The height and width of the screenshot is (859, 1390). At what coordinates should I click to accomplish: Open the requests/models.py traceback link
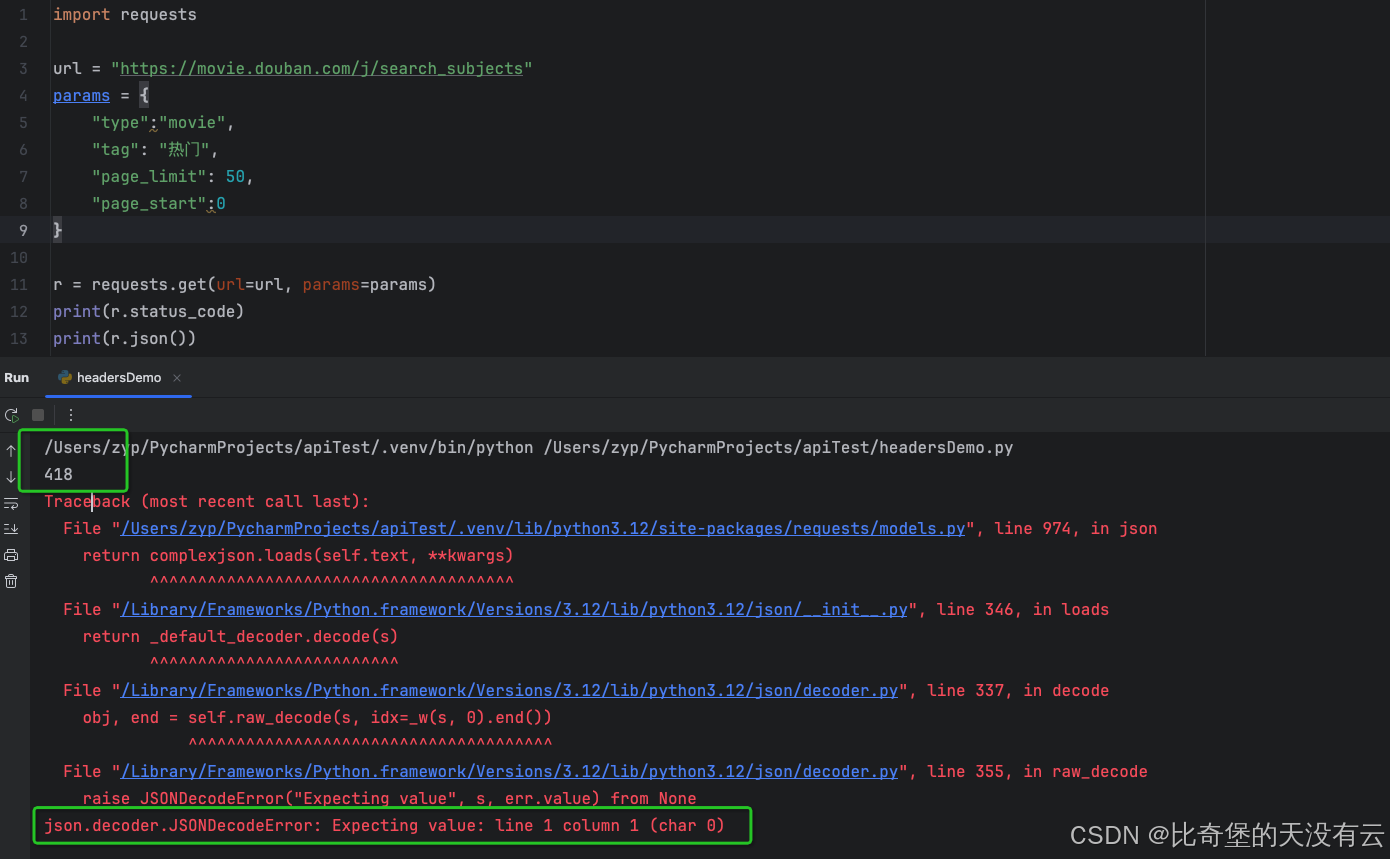(543, 529)
